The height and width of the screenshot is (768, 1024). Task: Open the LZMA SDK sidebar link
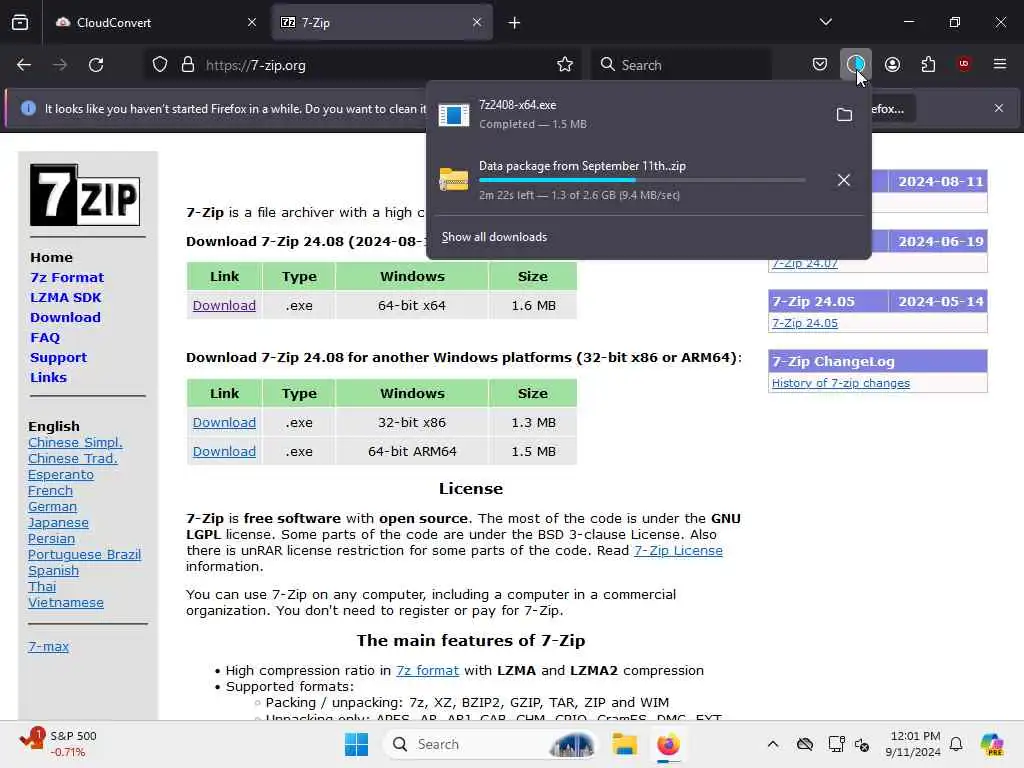pyautogui.click(x=65, y=298)
